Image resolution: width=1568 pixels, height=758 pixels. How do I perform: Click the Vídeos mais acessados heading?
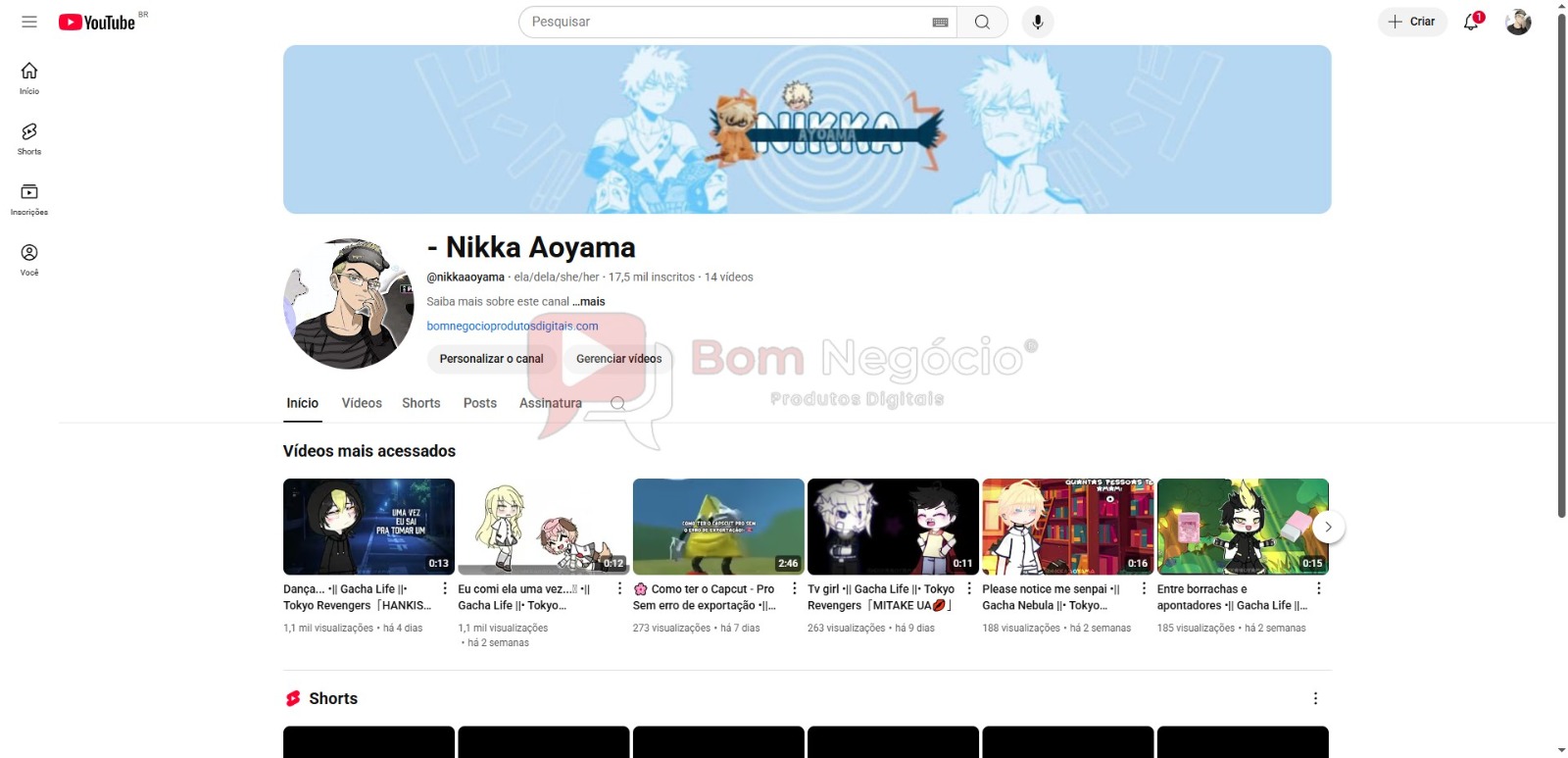click(x=369, y=451)
